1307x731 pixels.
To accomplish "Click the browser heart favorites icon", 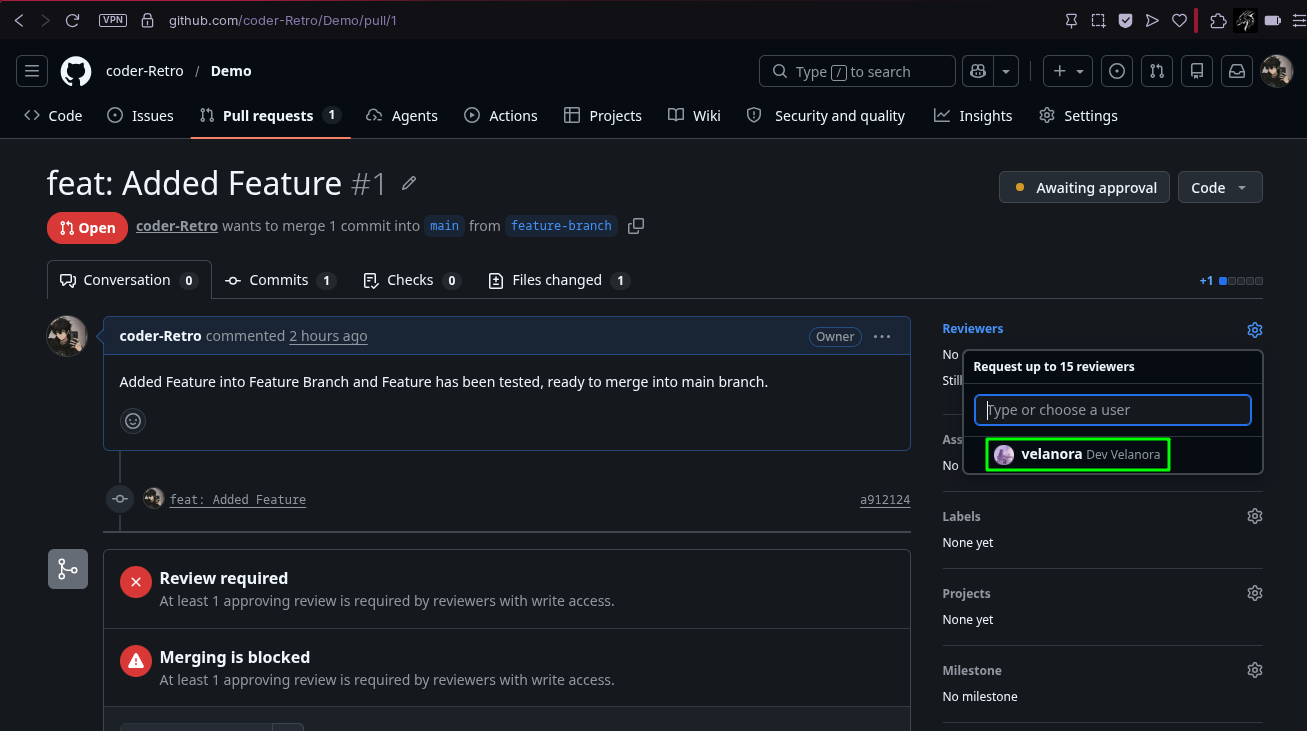I will coord(1179,20).
